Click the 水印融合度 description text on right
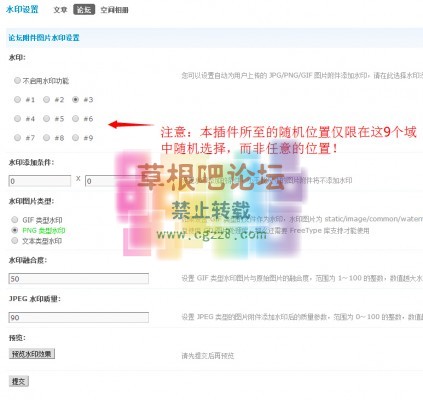423x400 pixels. [302, 278]
